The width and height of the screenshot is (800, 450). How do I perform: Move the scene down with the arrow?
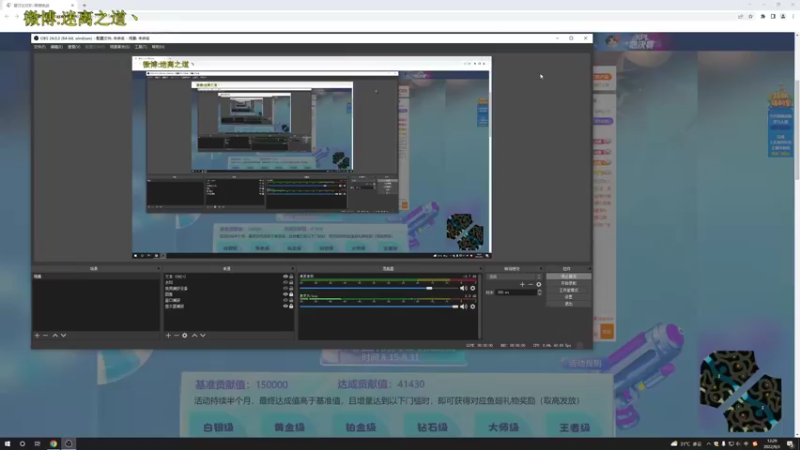click(63, 335)
